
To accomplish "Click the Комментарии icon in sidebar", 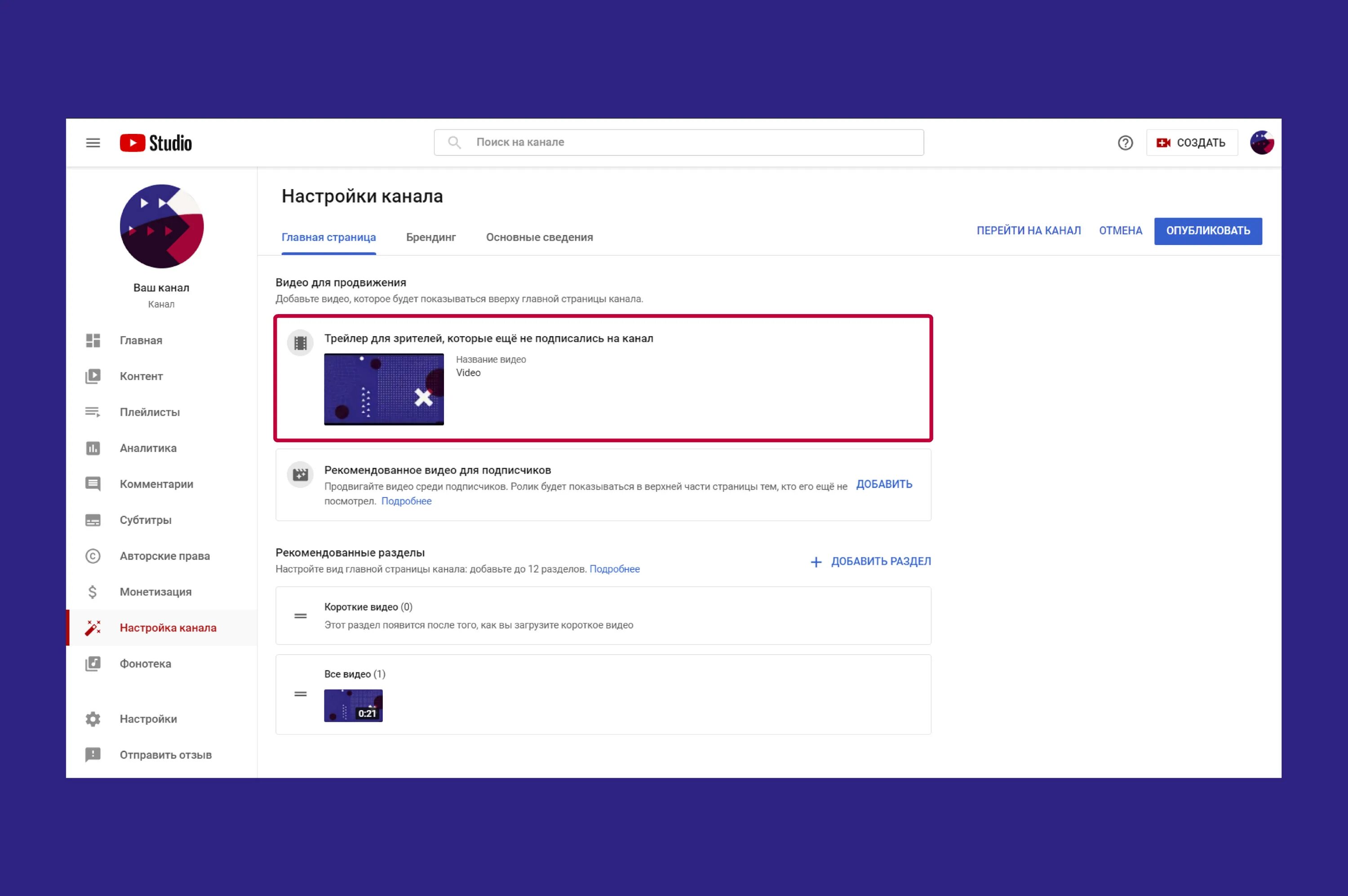I will 93,484.
